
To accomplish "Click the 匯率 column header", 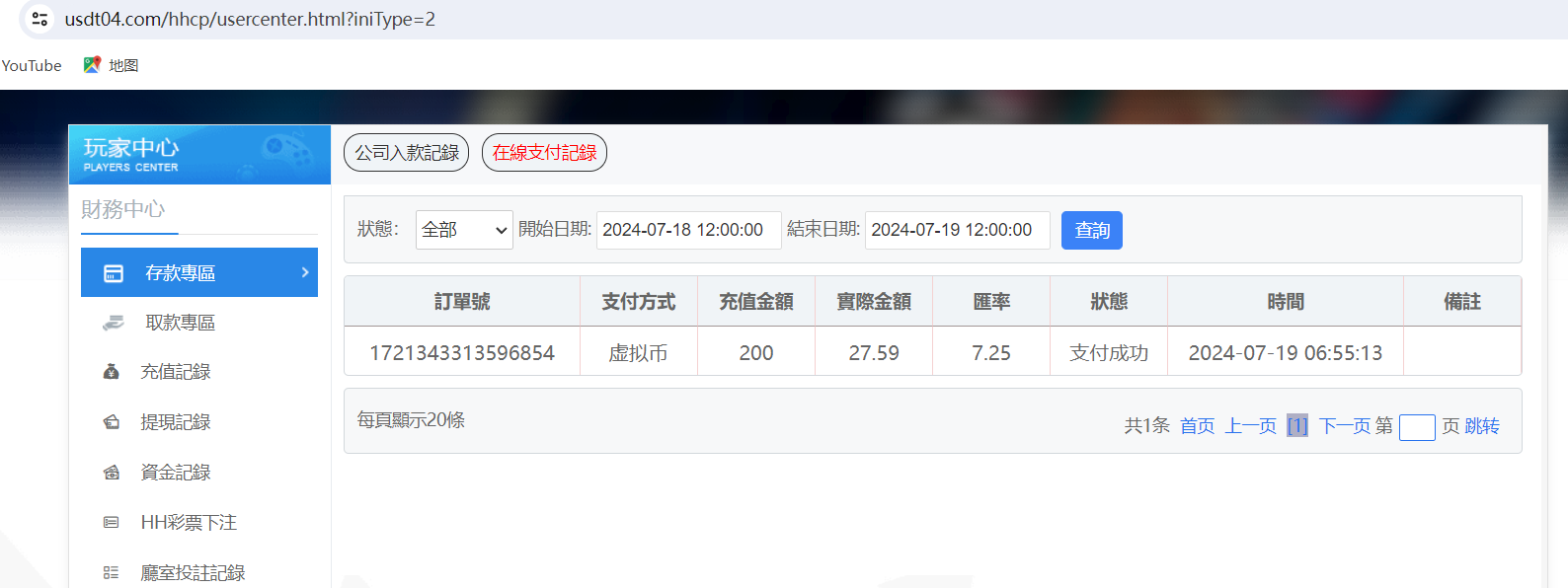I will pos(991,302).
